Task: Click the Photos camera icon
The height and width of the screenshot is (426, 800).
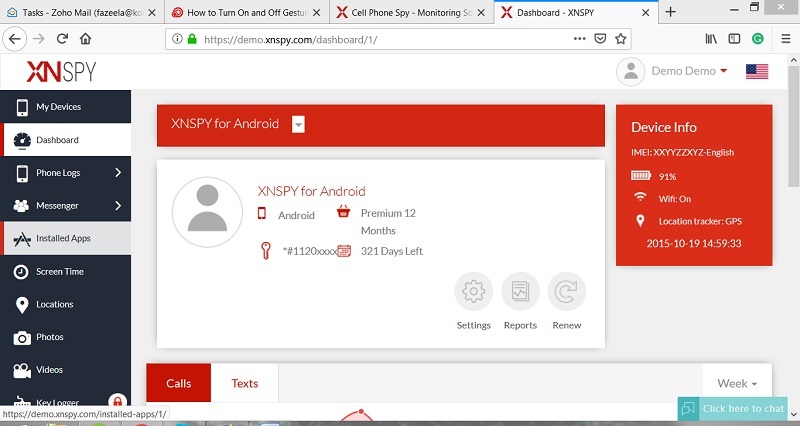Action: click(x=22, y=338)
